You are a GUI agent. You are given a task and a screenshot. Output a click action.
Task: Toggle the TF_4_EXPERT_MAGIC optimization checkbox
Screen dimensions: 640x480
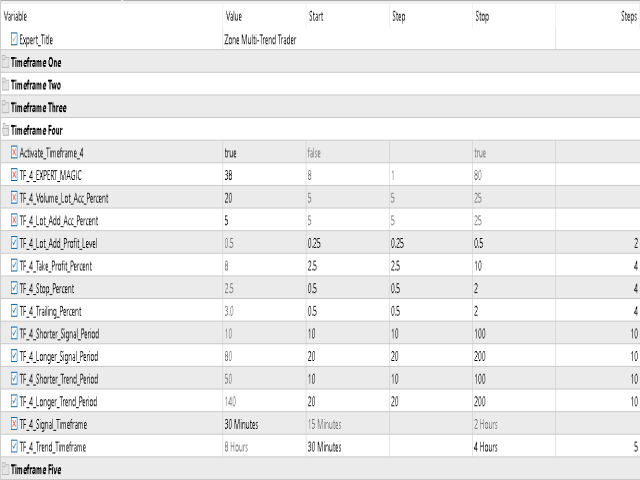coord(14,176)
